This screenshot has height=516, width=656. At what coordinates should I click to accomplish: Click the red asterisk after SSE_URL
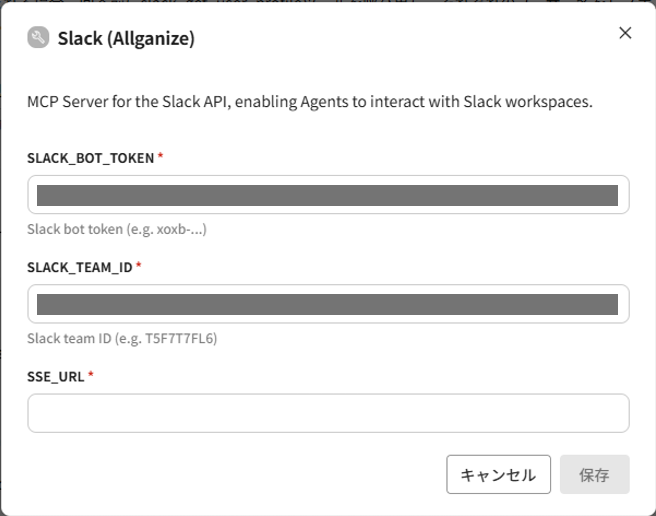[91, 375]
